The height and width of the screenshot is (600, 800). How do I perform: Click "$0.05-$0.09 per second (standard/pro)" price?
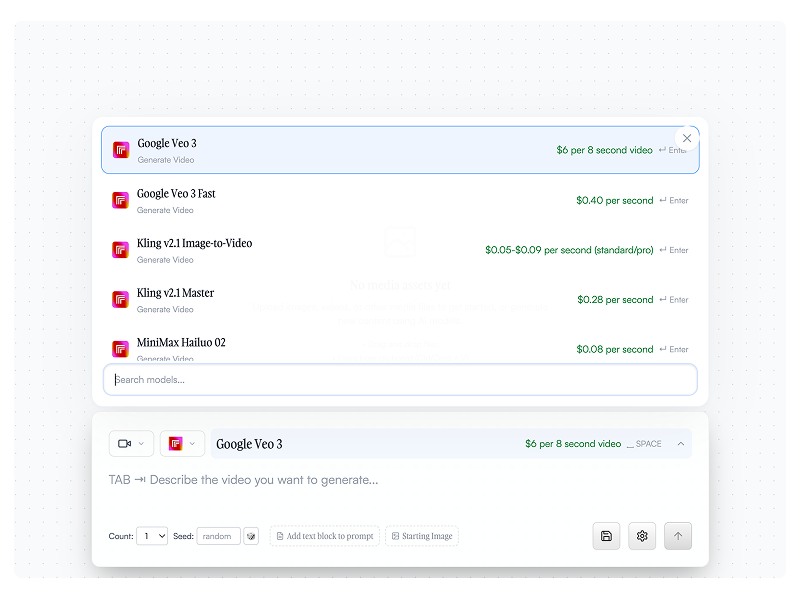[569, 250]
